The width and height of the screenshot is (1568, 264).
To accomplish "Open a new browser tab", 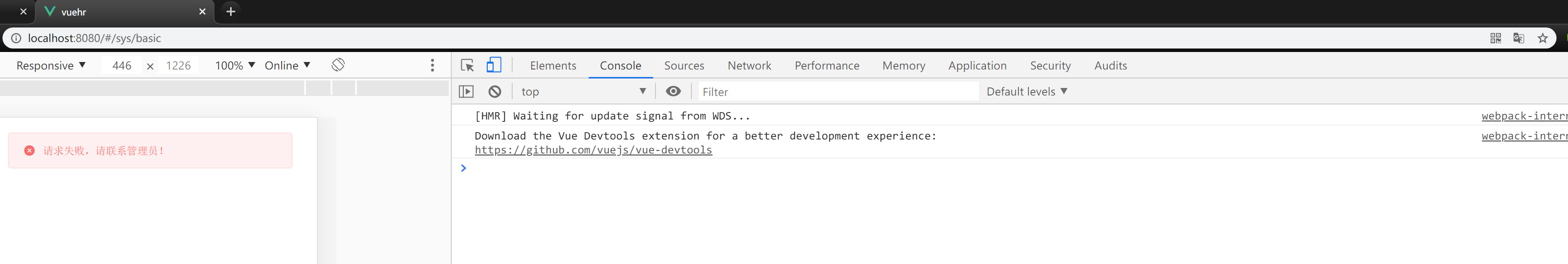I will (231, 11).
